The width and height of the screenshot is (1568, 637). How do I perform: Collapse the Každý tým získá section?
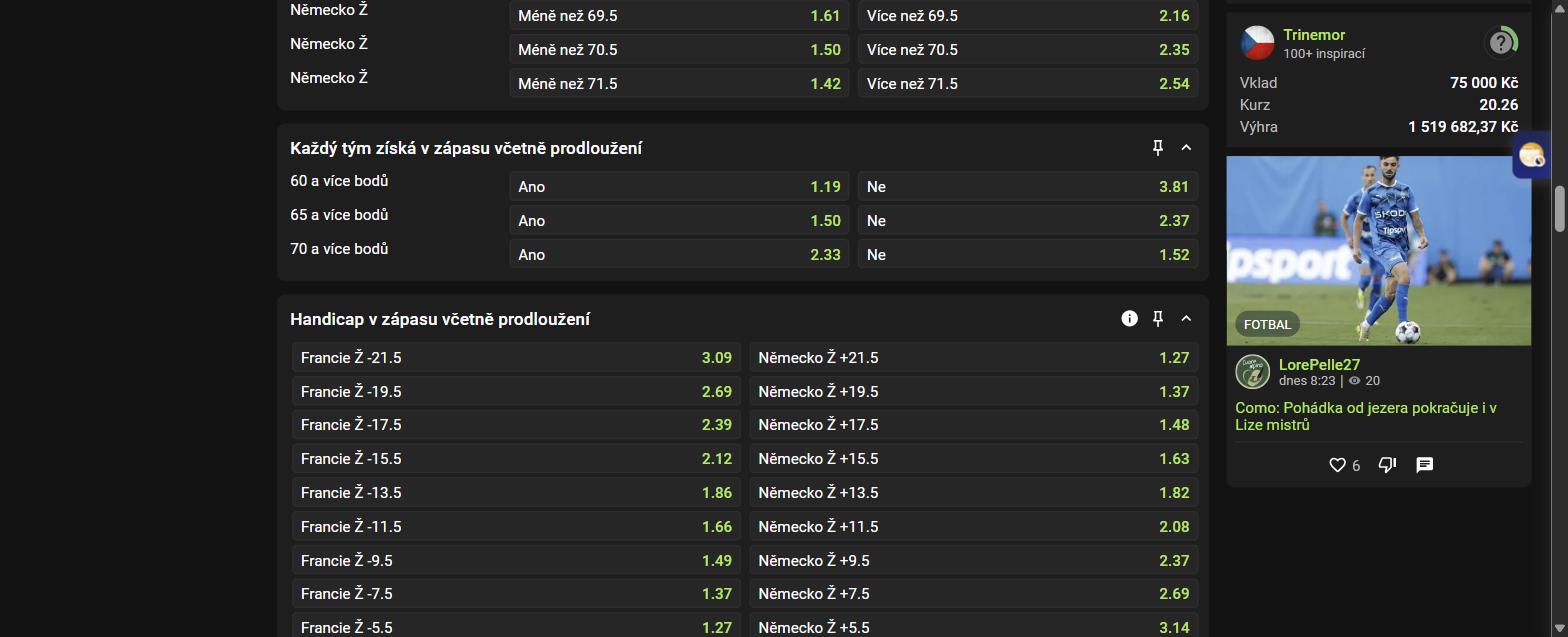point(1186,148)
